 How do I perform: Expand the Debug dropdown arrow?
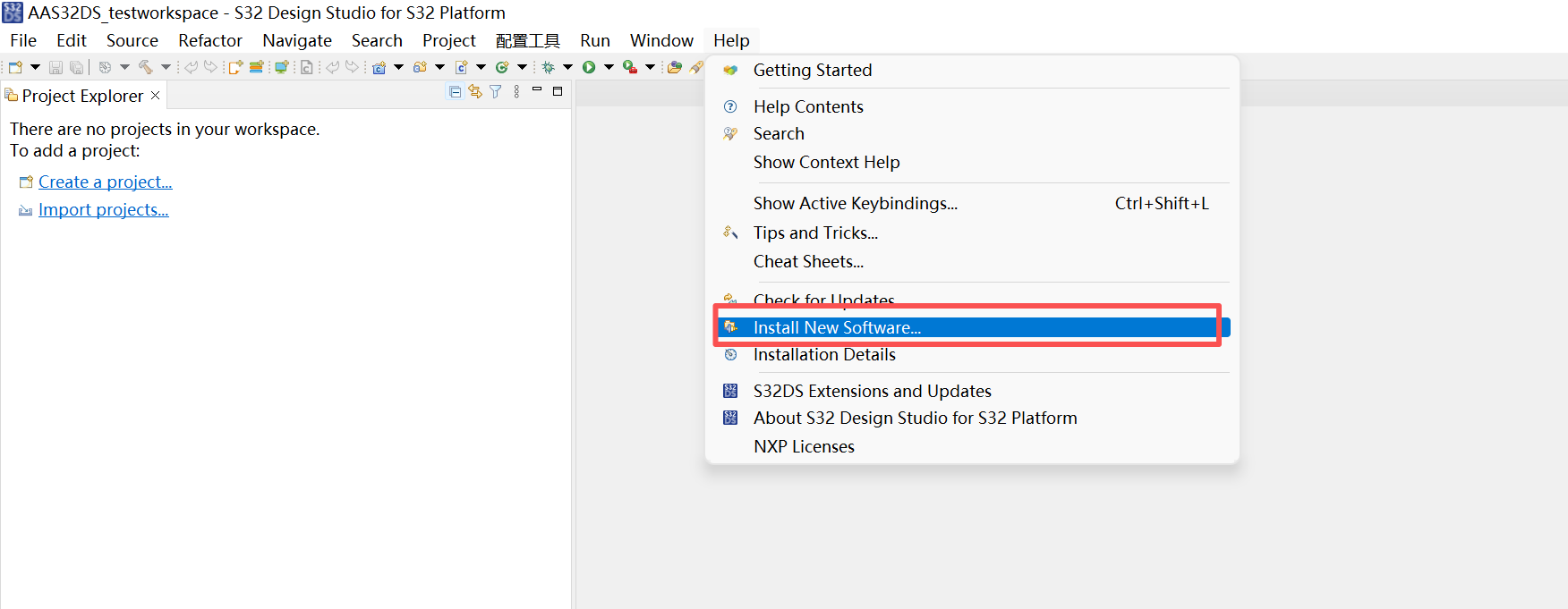[567, 67]
